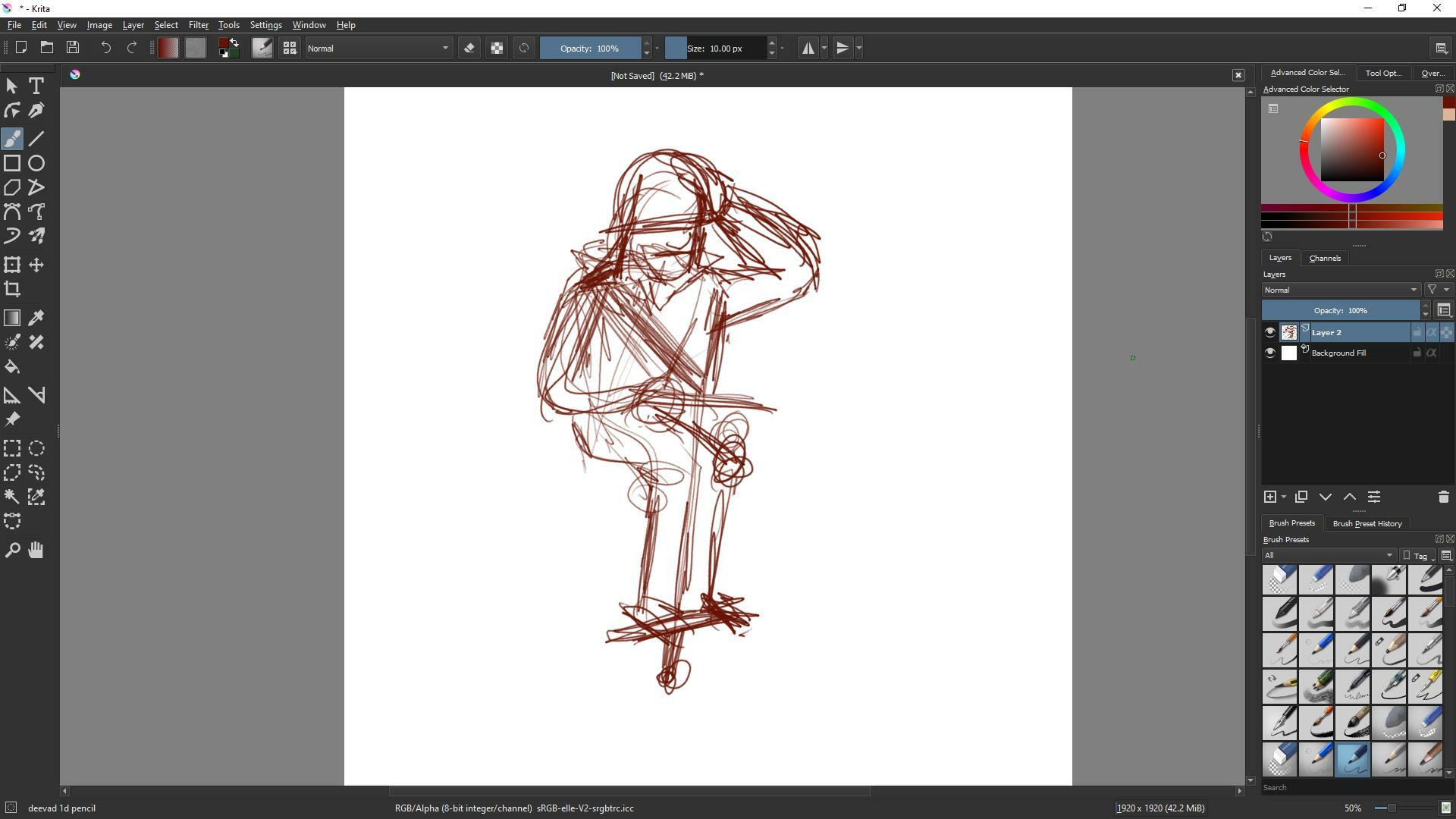Toggle alpha lock on Background Fill layer
The width and height of the screenshot is (1456, 819).
coord(1432,353)
